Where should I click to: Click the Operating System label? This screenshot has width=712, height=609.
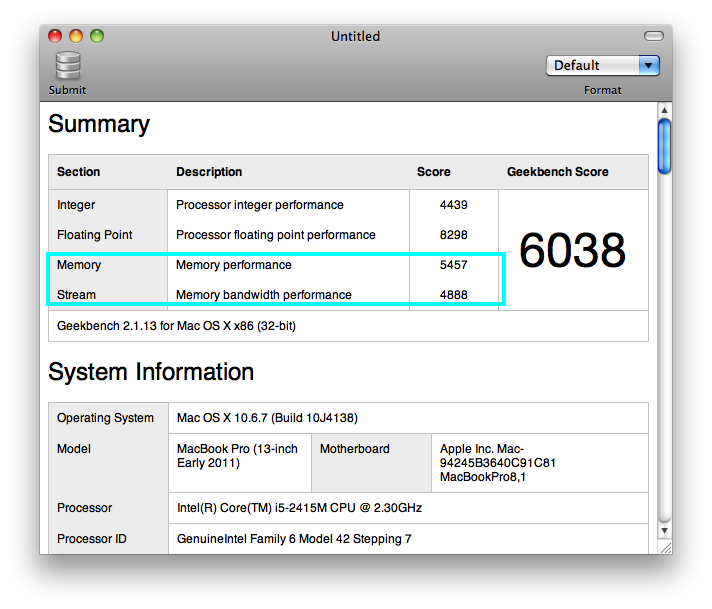105,418
